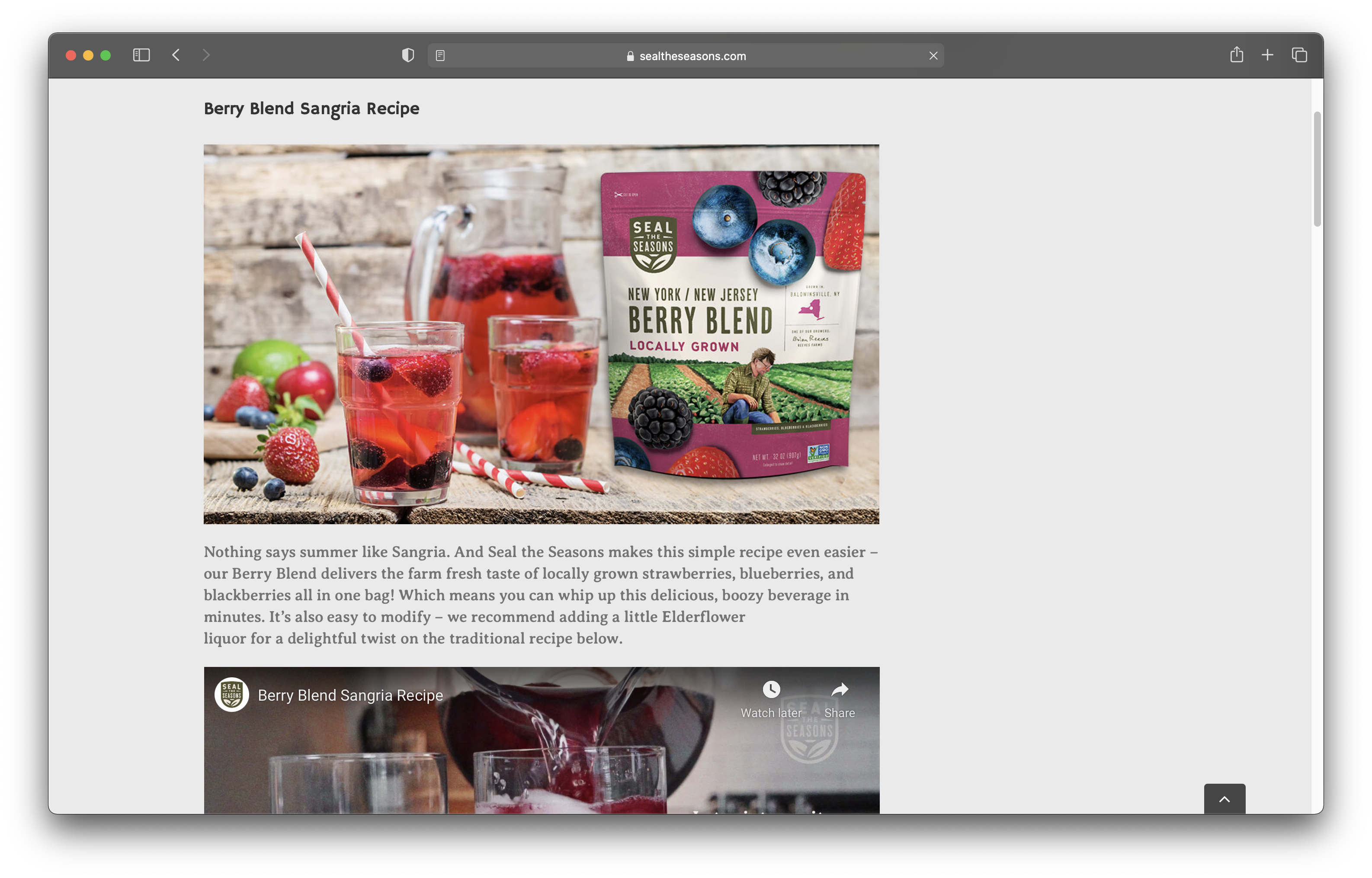Open the Seal the Seasons channel avatar

tap(231, 695)
